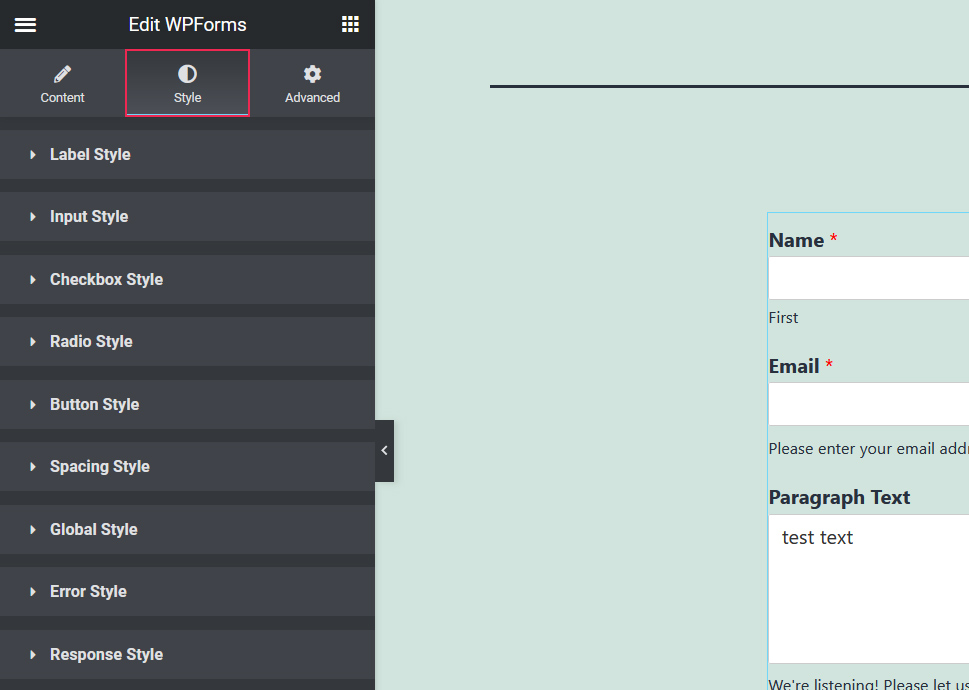Expand the Input Style section
The image size is (969, 690).
pyautogui.click(x=88, y=216)
